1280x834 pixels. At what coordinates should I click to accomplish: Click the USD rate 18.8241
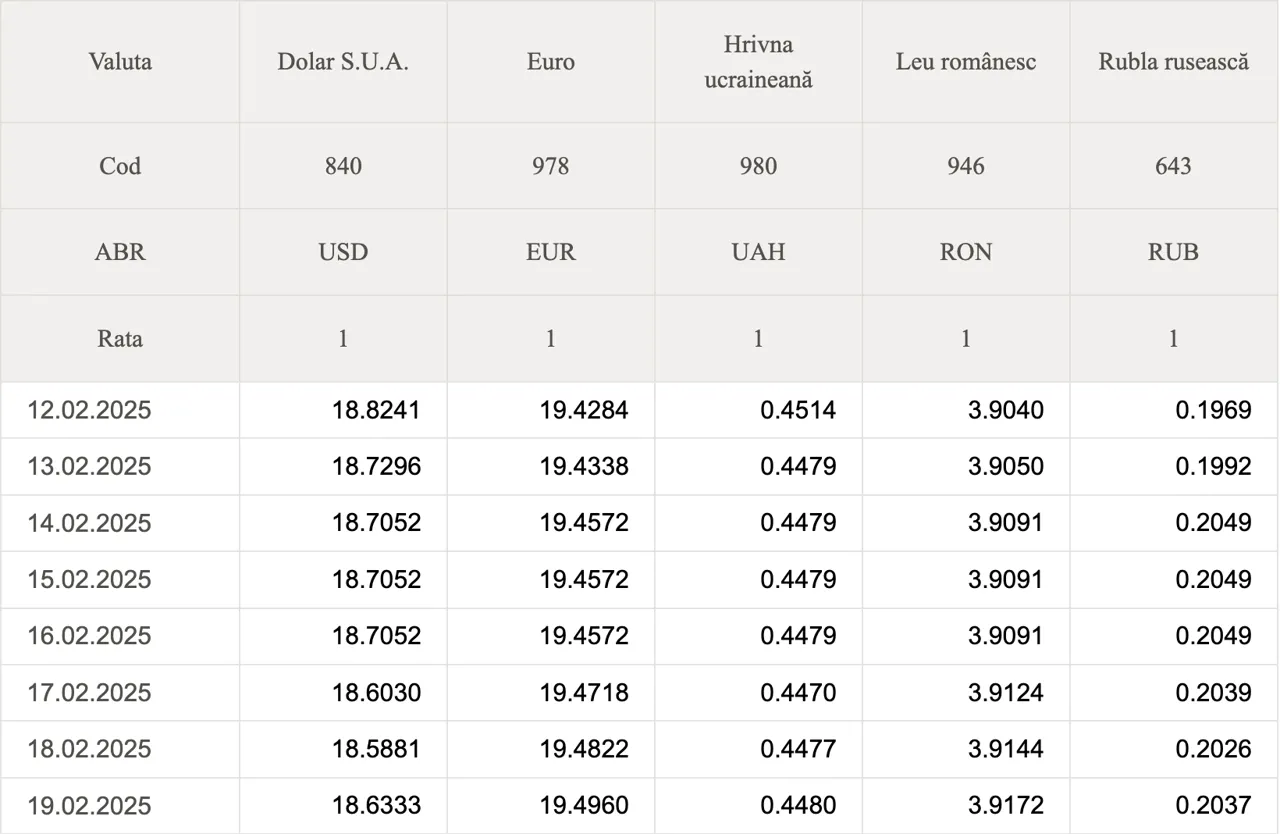[376, 410]
